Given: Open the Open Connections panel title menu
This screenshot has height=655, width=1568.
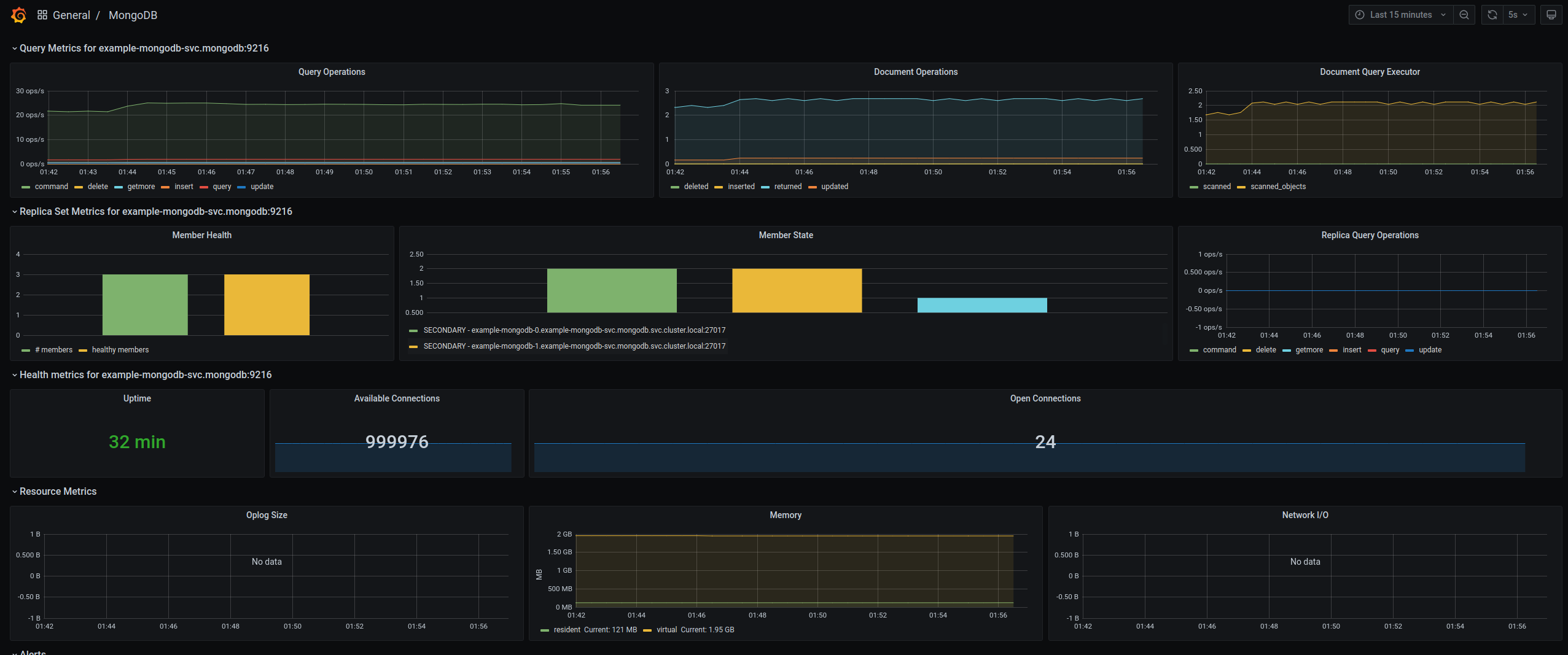Looking at the screenshot, I should point(1045,398).
